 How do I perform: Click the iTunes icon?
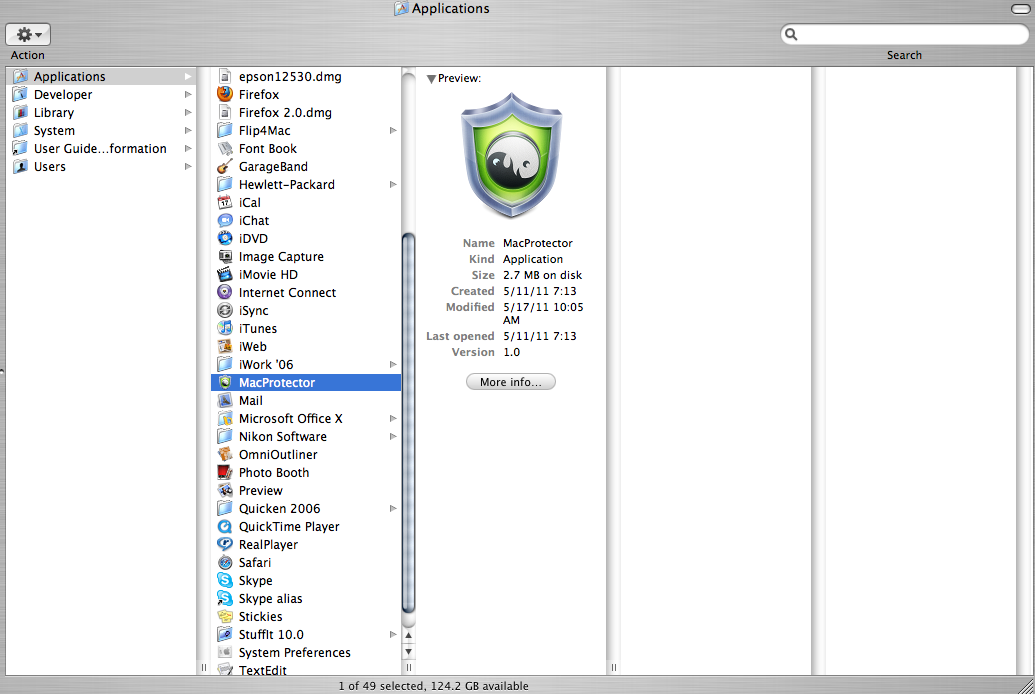[225, 328]
